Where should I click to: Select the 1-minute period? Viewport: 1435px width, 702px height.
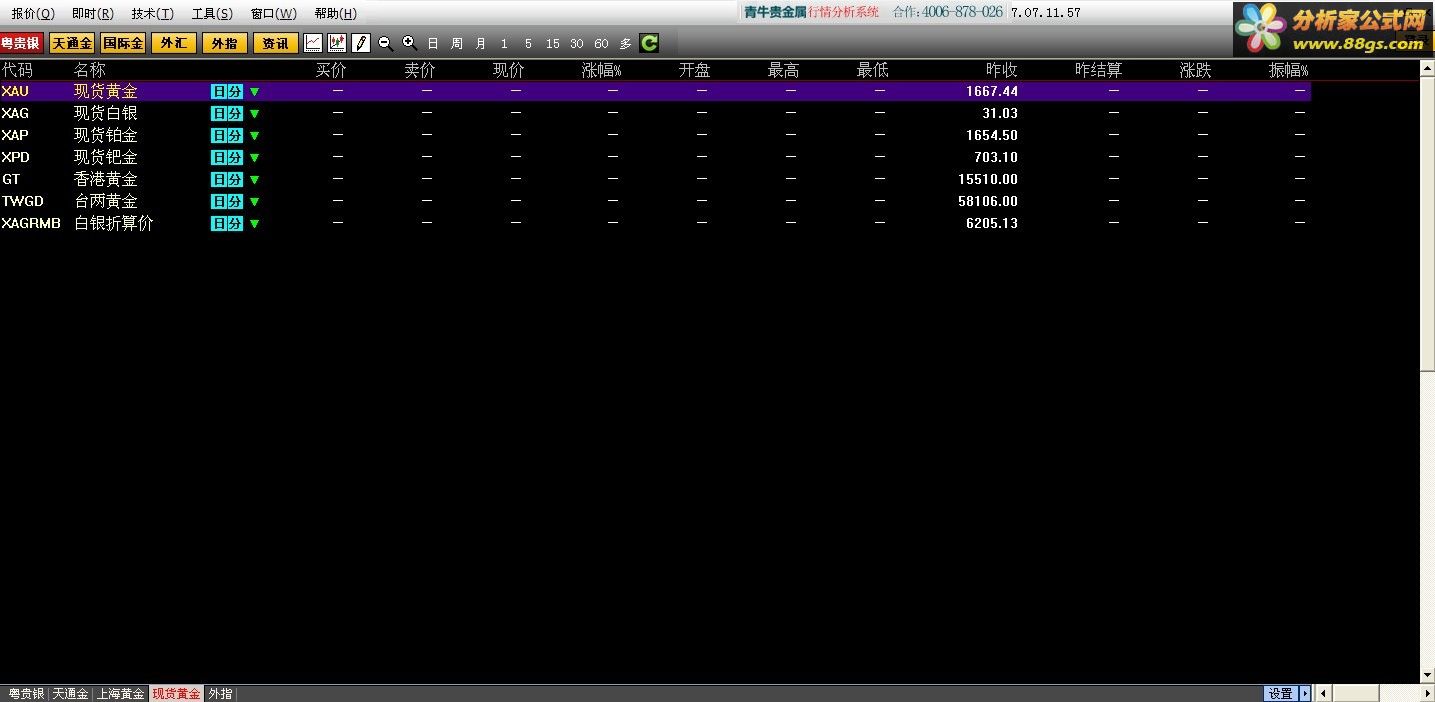(x=504, y=44)
